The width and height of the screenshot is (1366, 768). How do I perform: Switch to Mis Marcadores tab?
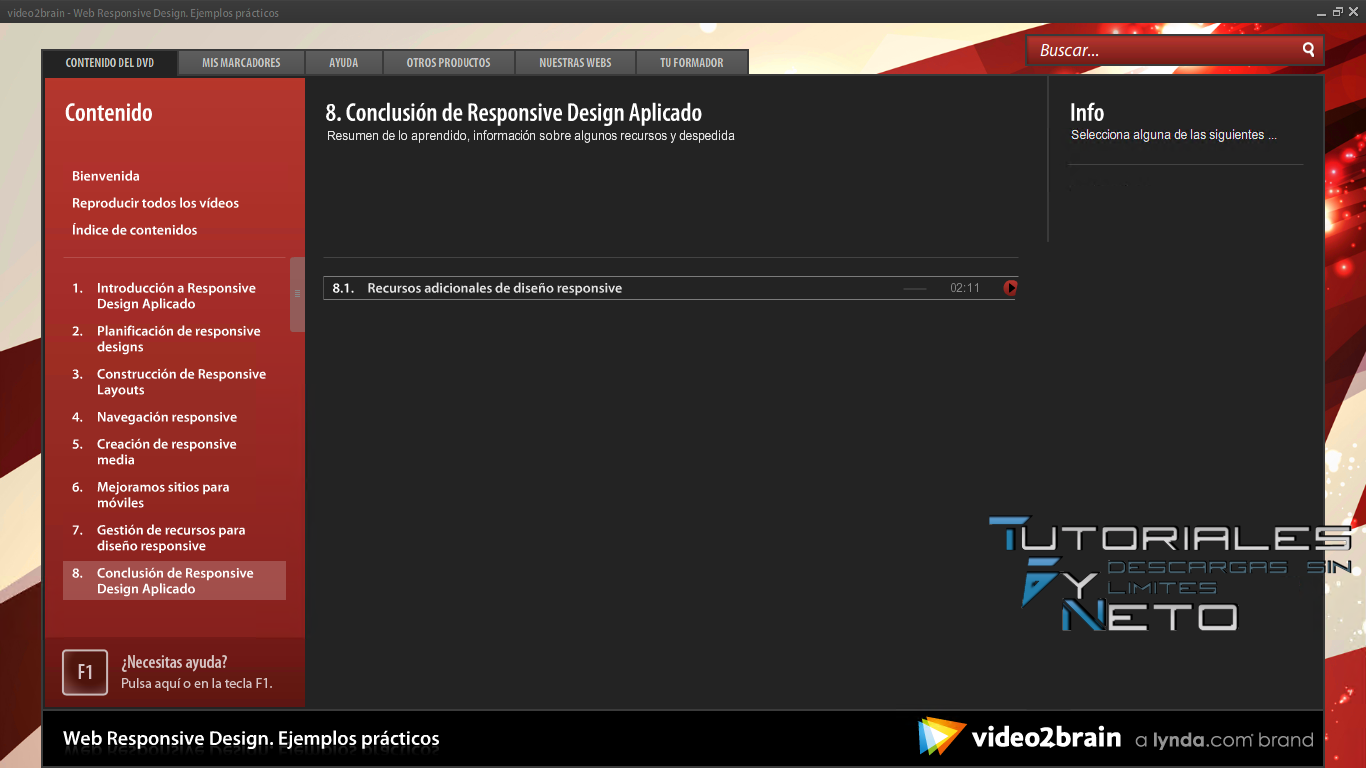pyautogui.click(x=241, y=62)
